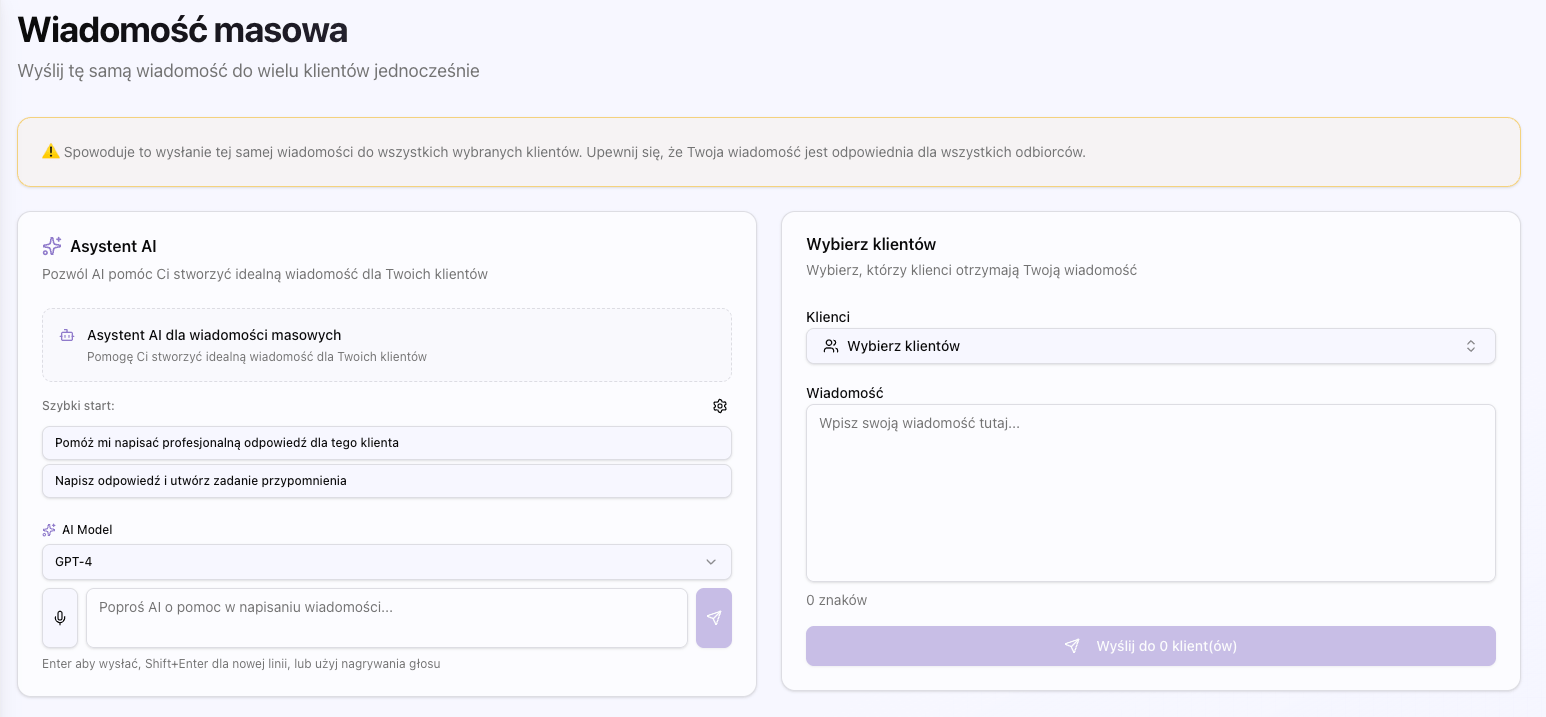The width and height of the screenshot is (1546, 717).
Task: Click the 'Asystent AI dla wiadomości masowych' card title
Action: coord(214,335)
